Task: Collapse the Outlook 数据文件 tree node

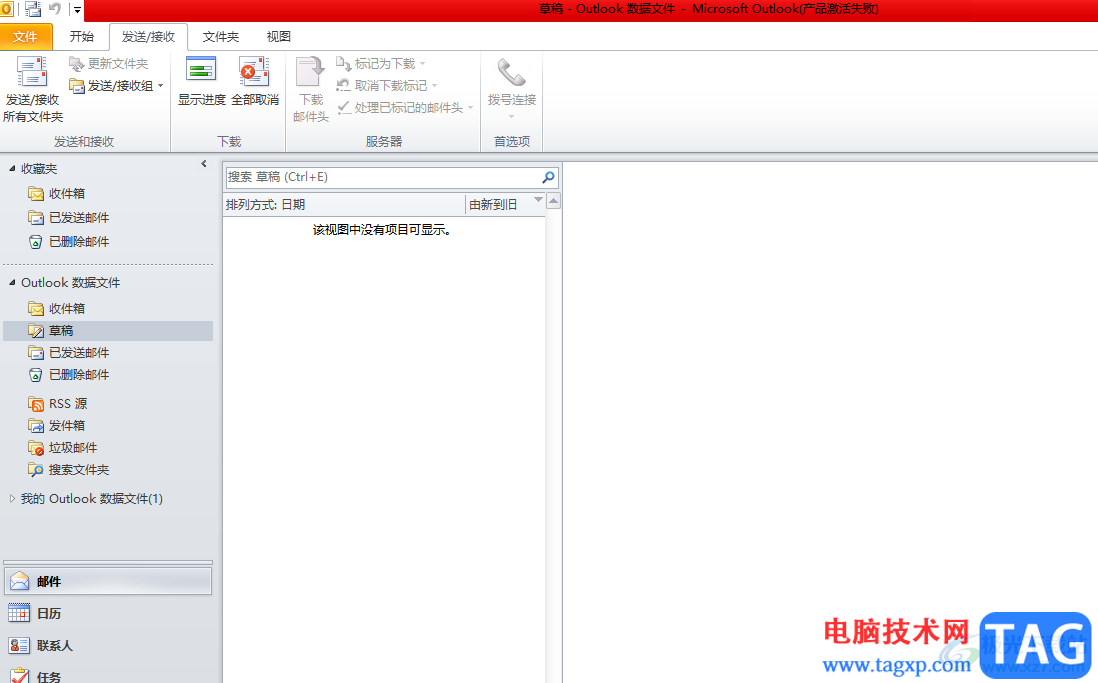Action: [x=12, y=282]
